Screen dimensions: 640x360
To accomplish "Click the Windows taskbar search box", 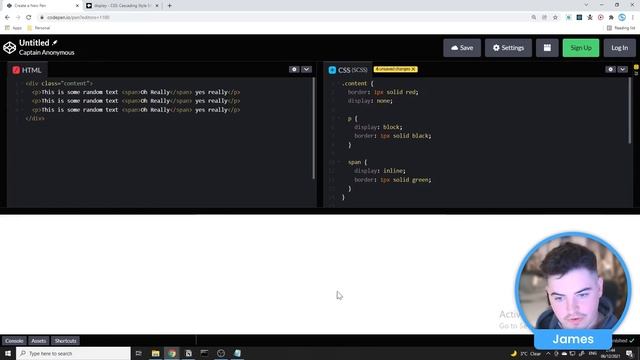I will click(73, 353).
